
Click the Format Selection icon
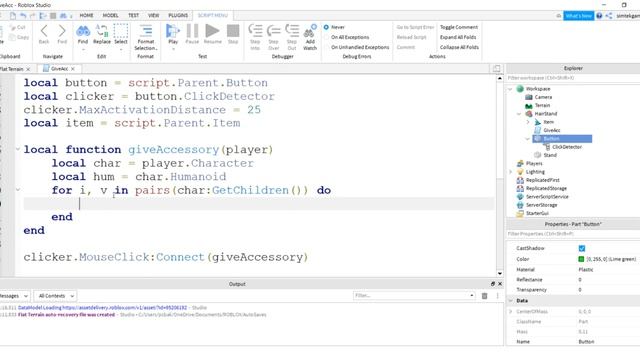coord(146,31)
